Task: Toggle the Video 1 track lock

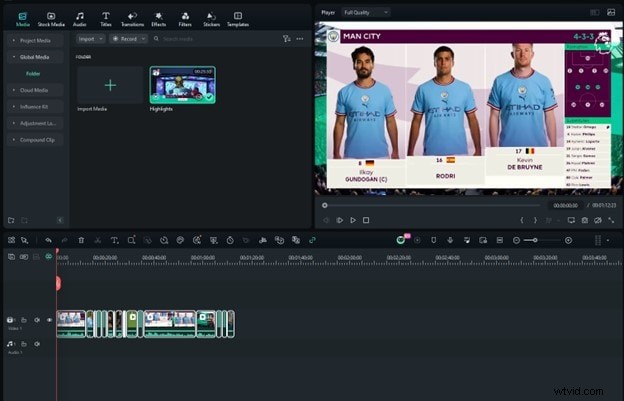Action: click(24, 320)
